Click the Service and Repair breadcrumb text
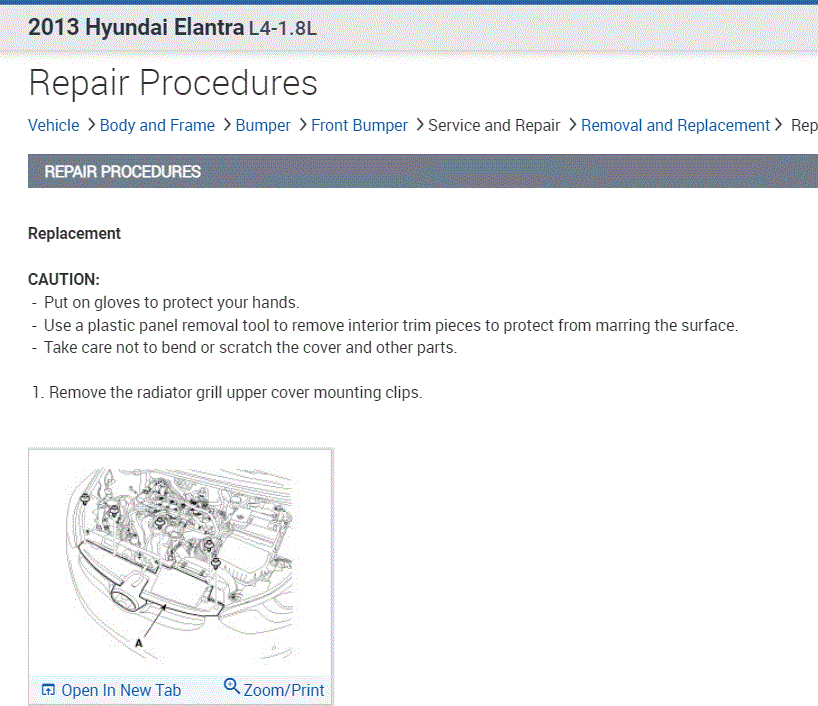 (494, 125)
